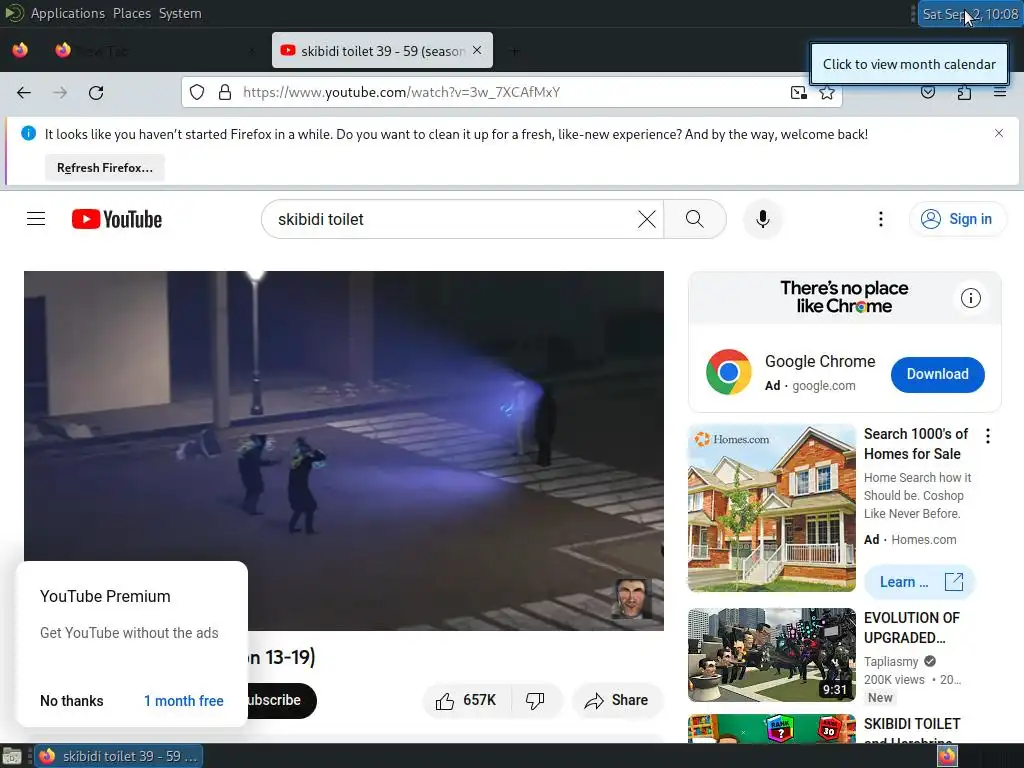1024x768 pixels.
Task: Open a new tab with the plus button
Action: point(515,51)
